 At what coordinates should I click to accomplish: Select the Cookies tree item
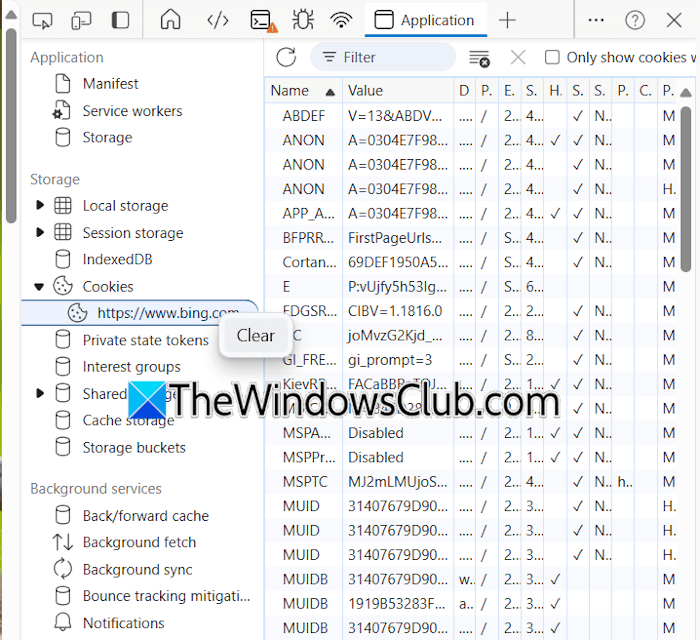pos(108,287)
